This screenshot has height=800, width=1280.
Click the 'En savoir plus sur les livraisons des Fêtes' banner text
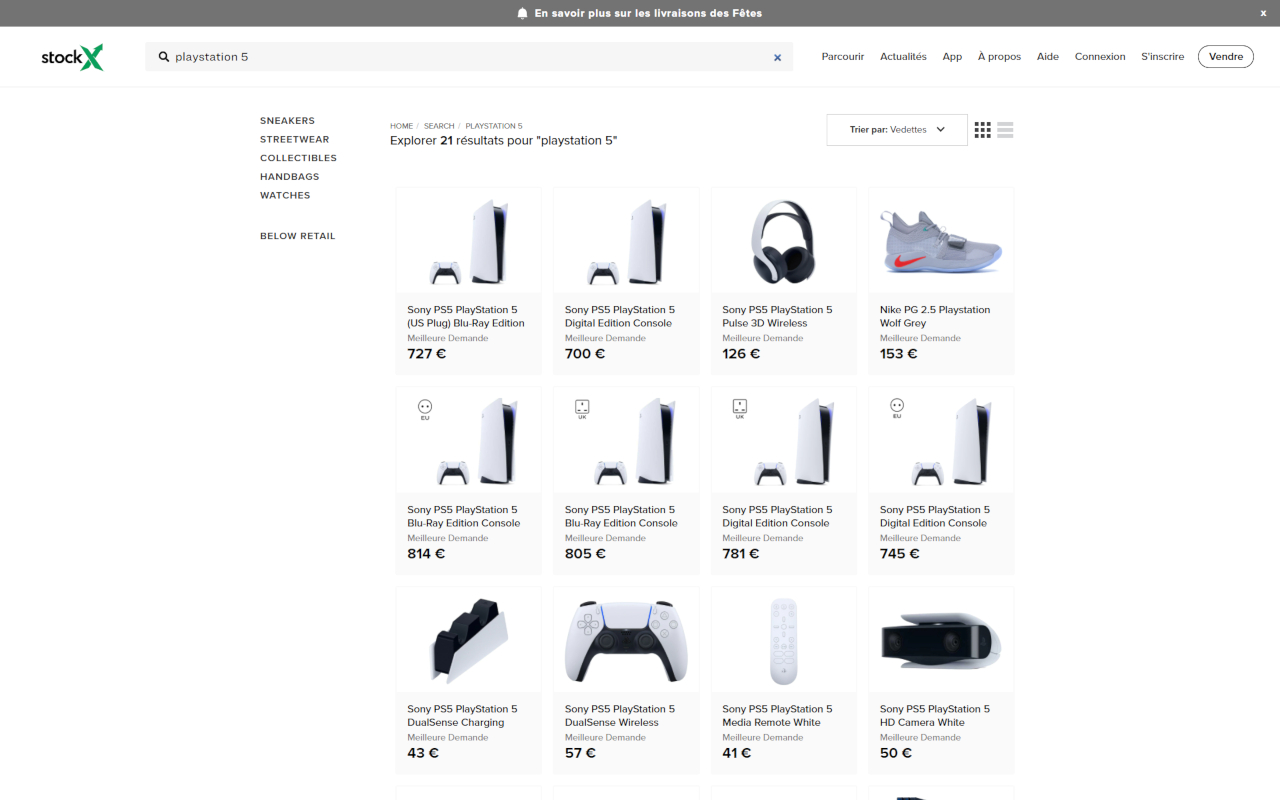[x=648, y=13]
